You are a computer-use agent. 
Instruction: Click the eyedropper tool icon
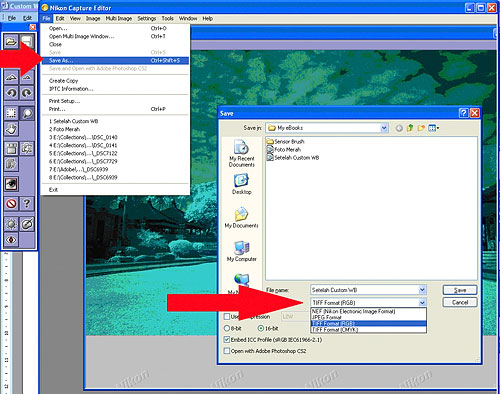coord(27,224)
